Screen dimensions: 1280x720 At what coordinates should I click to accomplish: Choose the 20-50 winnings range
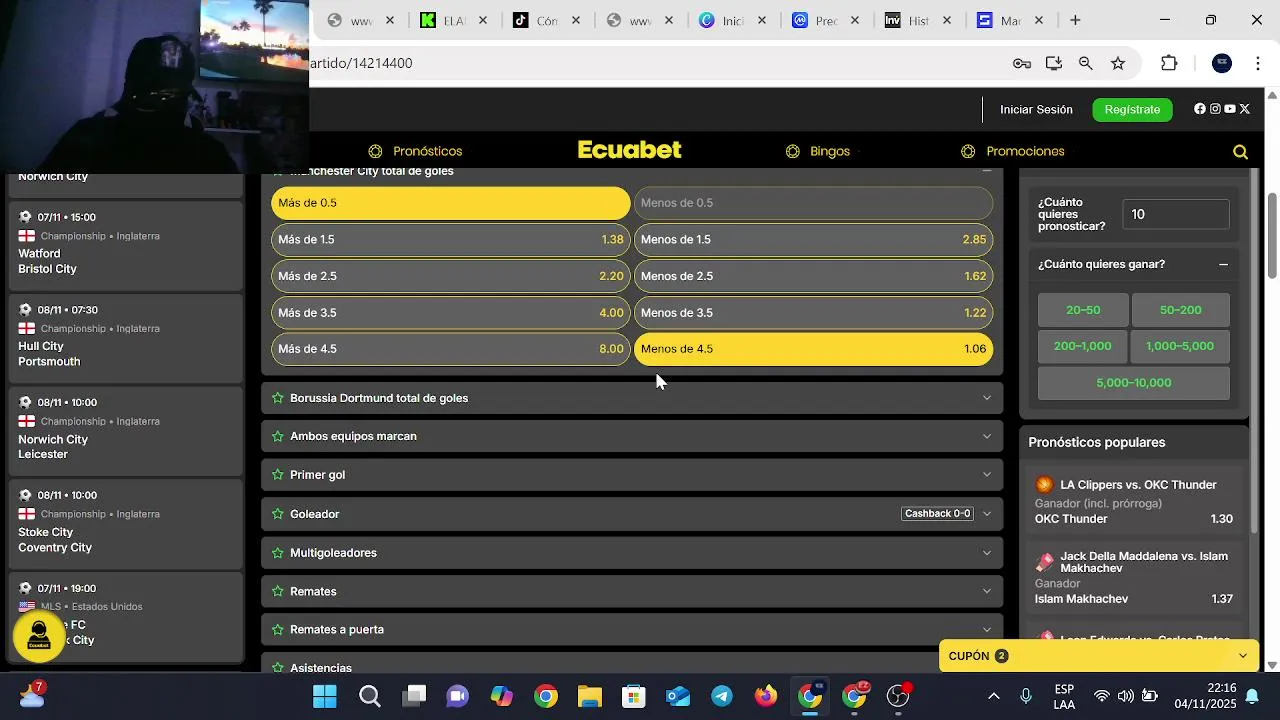click(1083, 310)
